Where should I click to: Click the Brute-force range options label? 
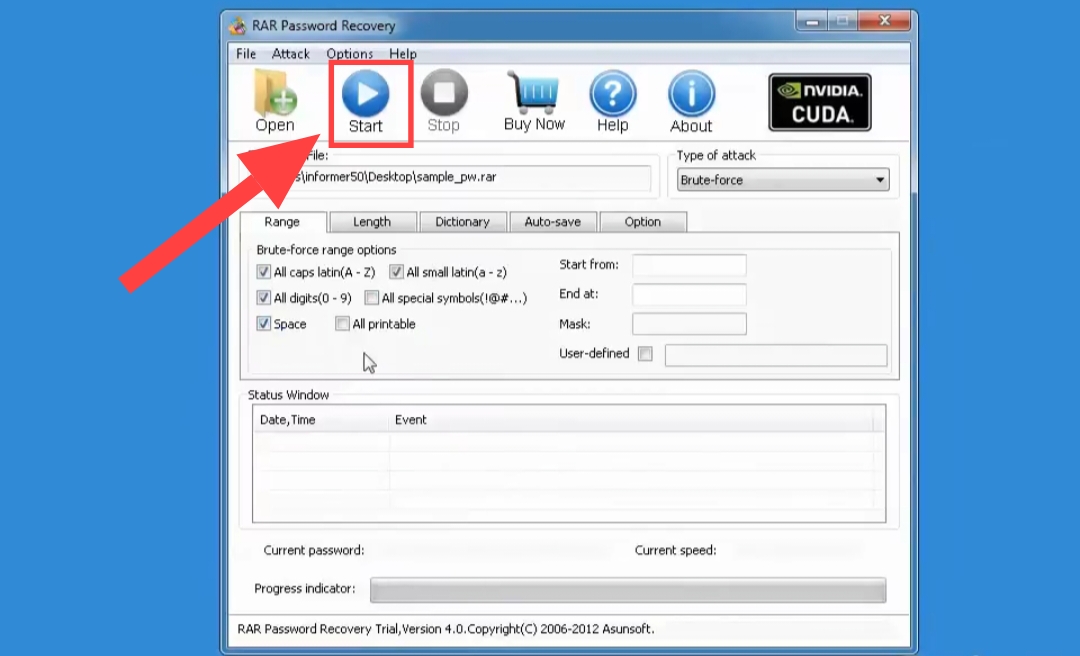point(326,250)
